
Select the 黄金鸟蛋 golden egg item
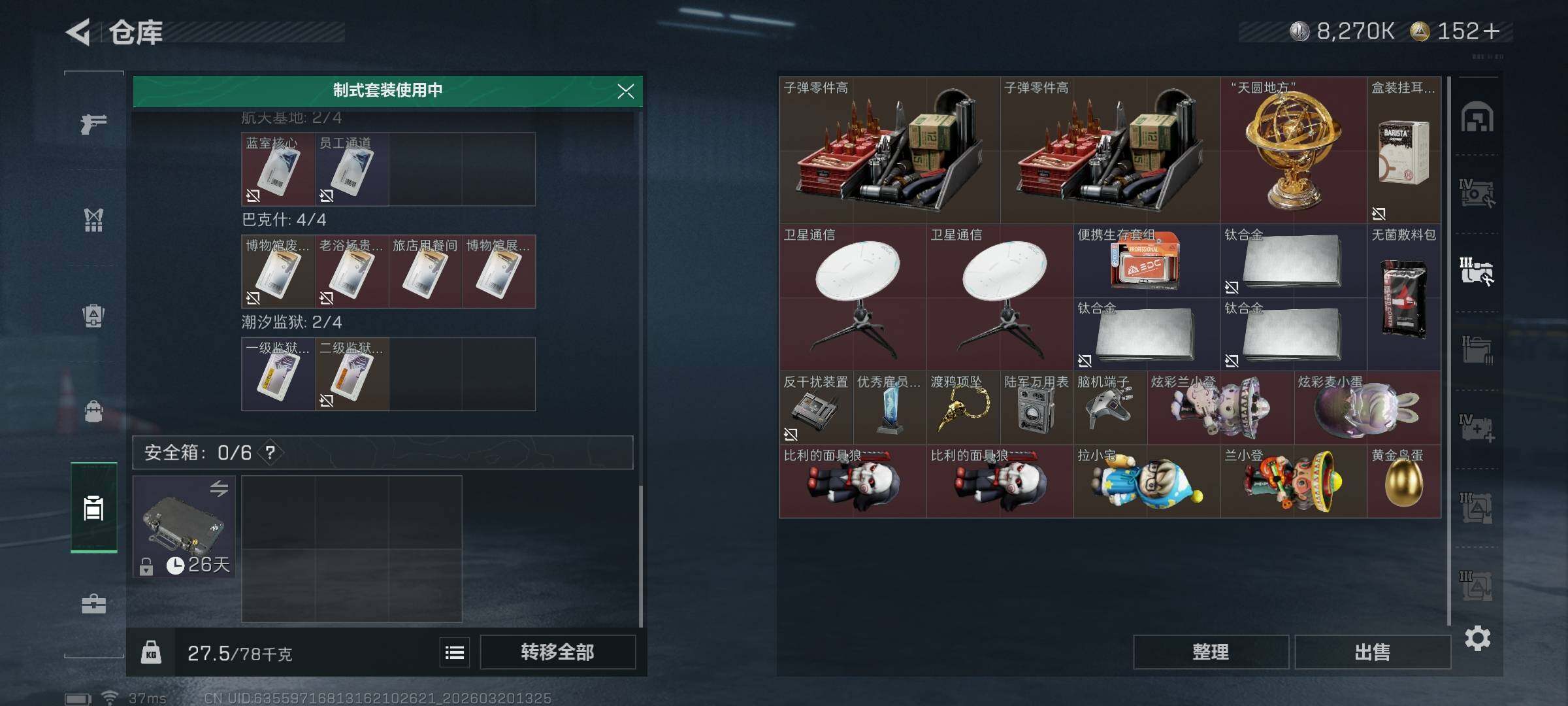pyautogui.click(x=1404, y=481)
